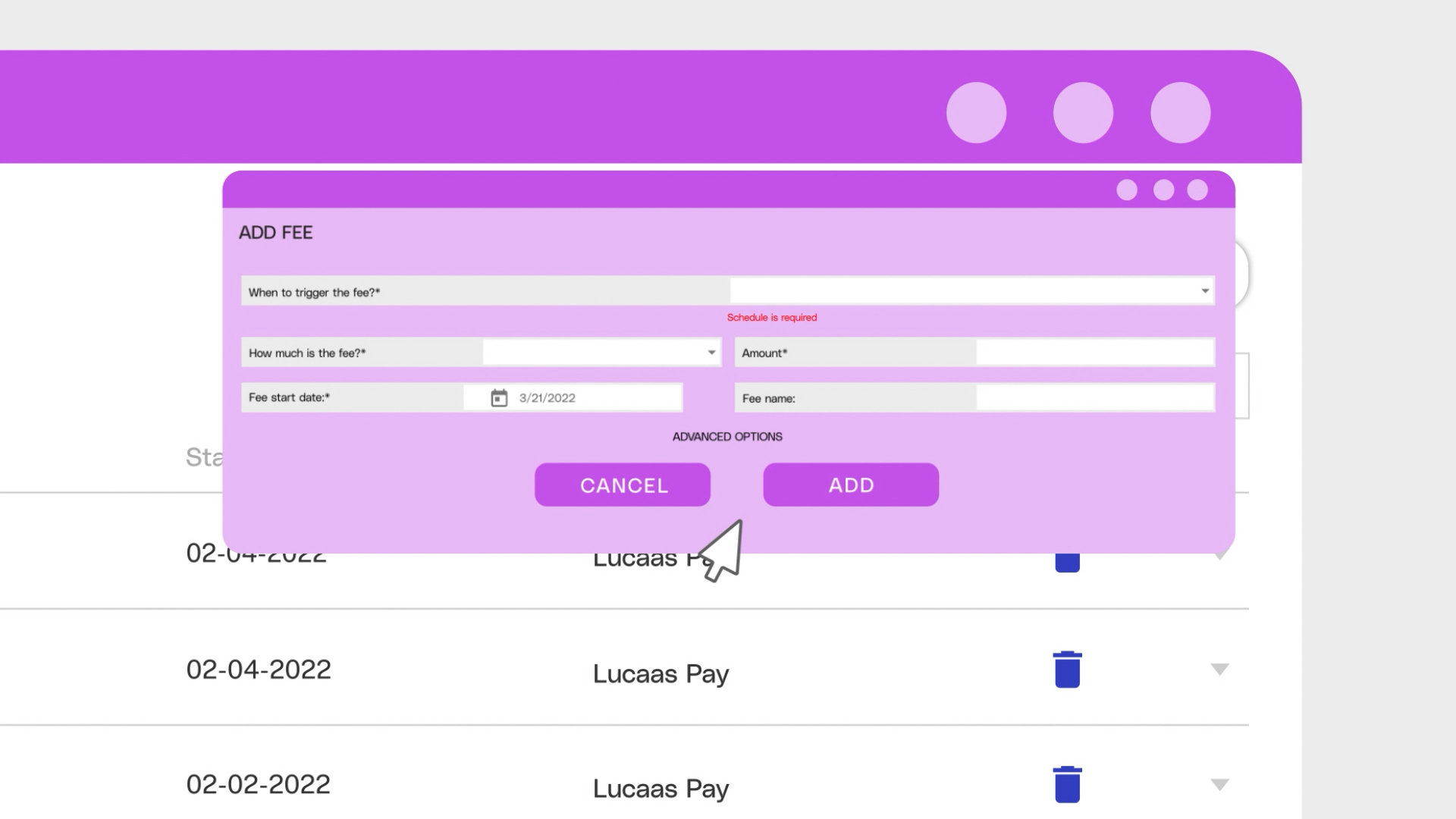Click middle large circle in main purple header

tap(1083, 113)
